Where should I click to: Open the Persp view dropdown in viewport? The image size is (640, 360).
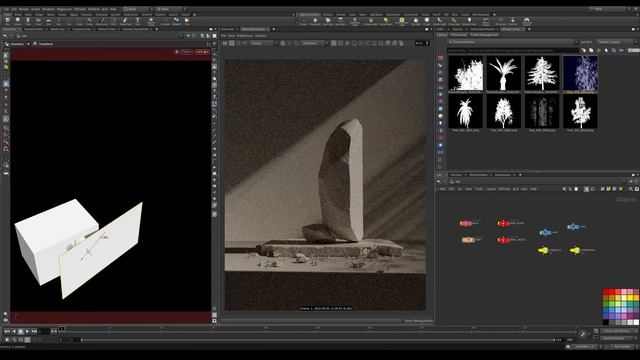click(186, 52)
